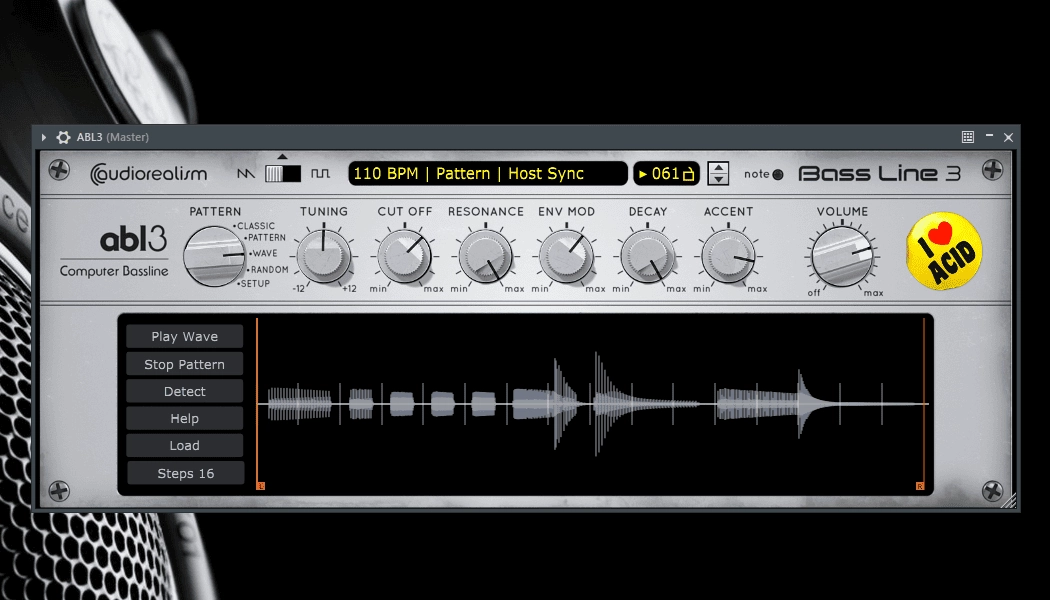Set pattern mode to CLASSIC
Image resolution: width=1050 pixels, height=600 pixels.
click(256, 226)
